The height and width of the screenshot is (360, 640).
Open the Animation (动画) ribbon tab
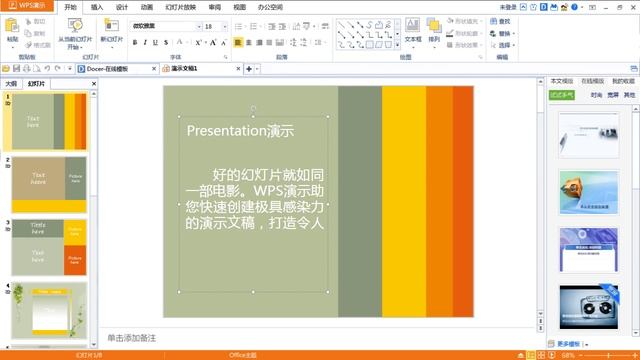147,7
